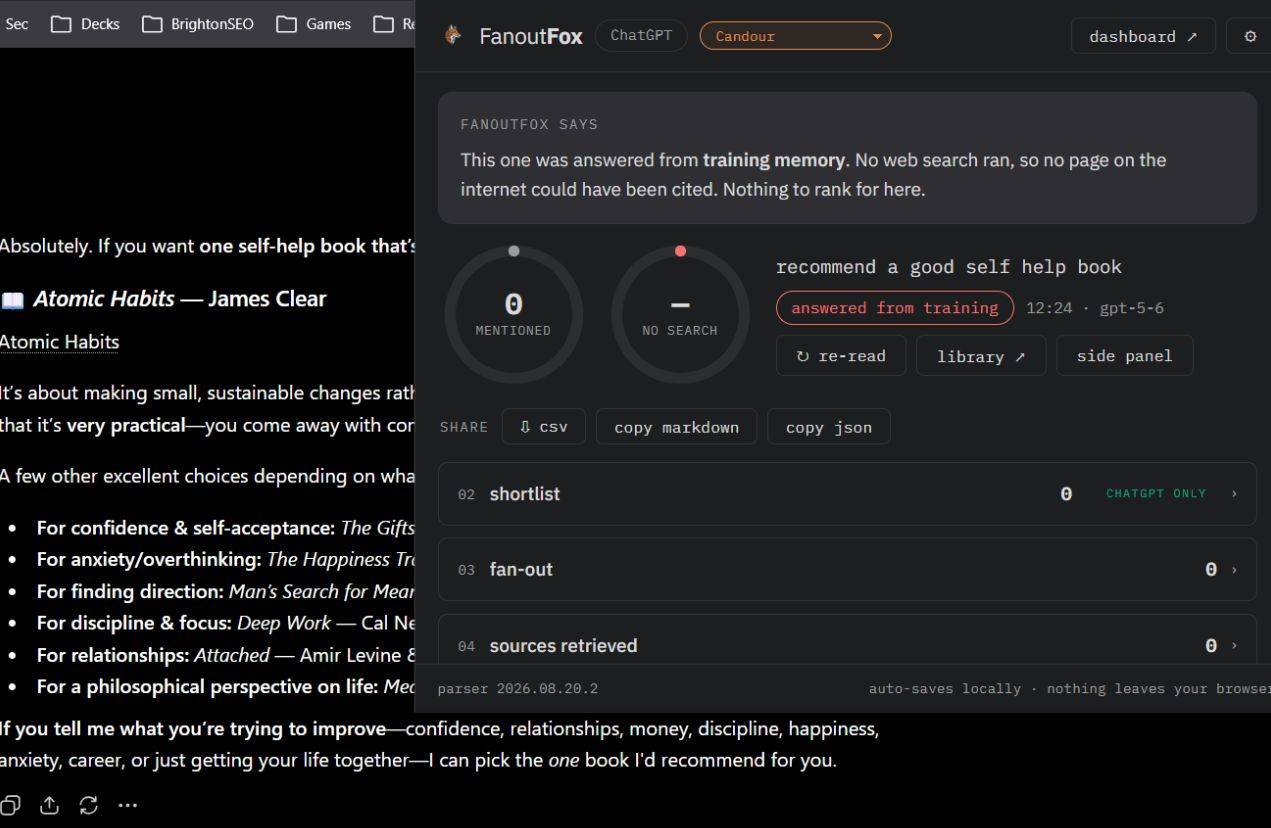Copy results as markdown
This screenshot has width=1271, height=828.
click(676, 427)
